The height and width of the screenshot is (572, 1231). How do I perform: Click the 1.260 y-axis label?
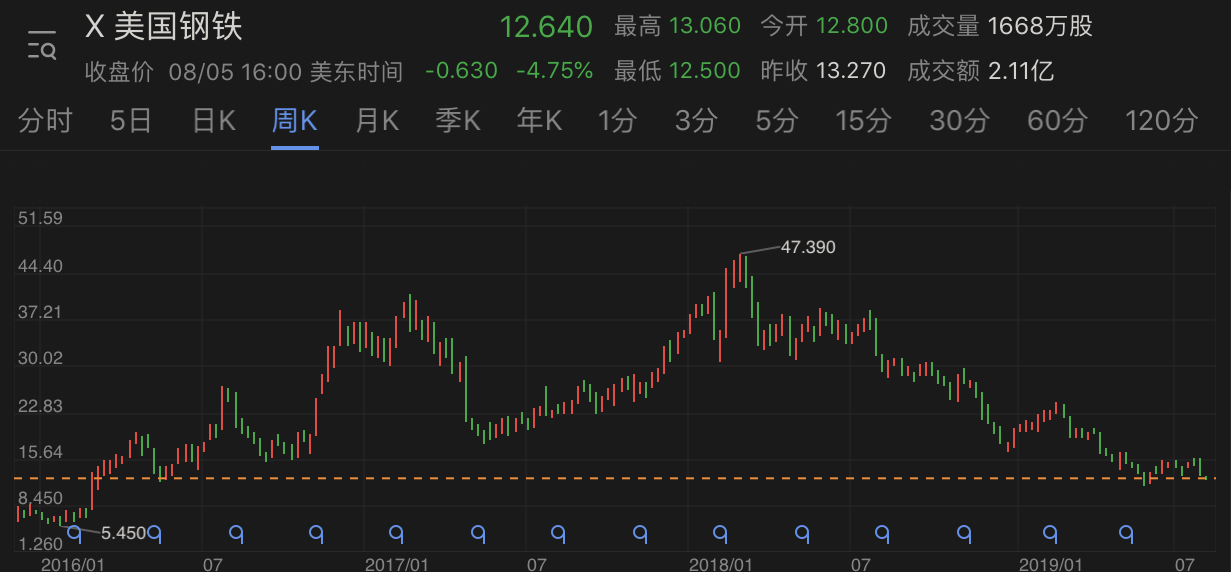pos(40,545)
